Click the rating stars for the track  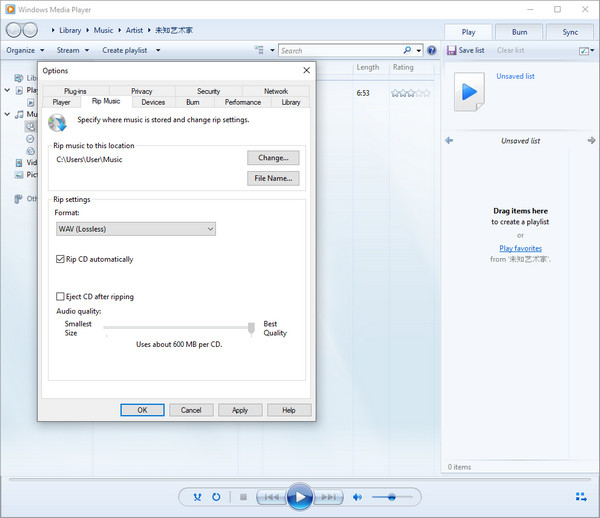coord(411,93)
